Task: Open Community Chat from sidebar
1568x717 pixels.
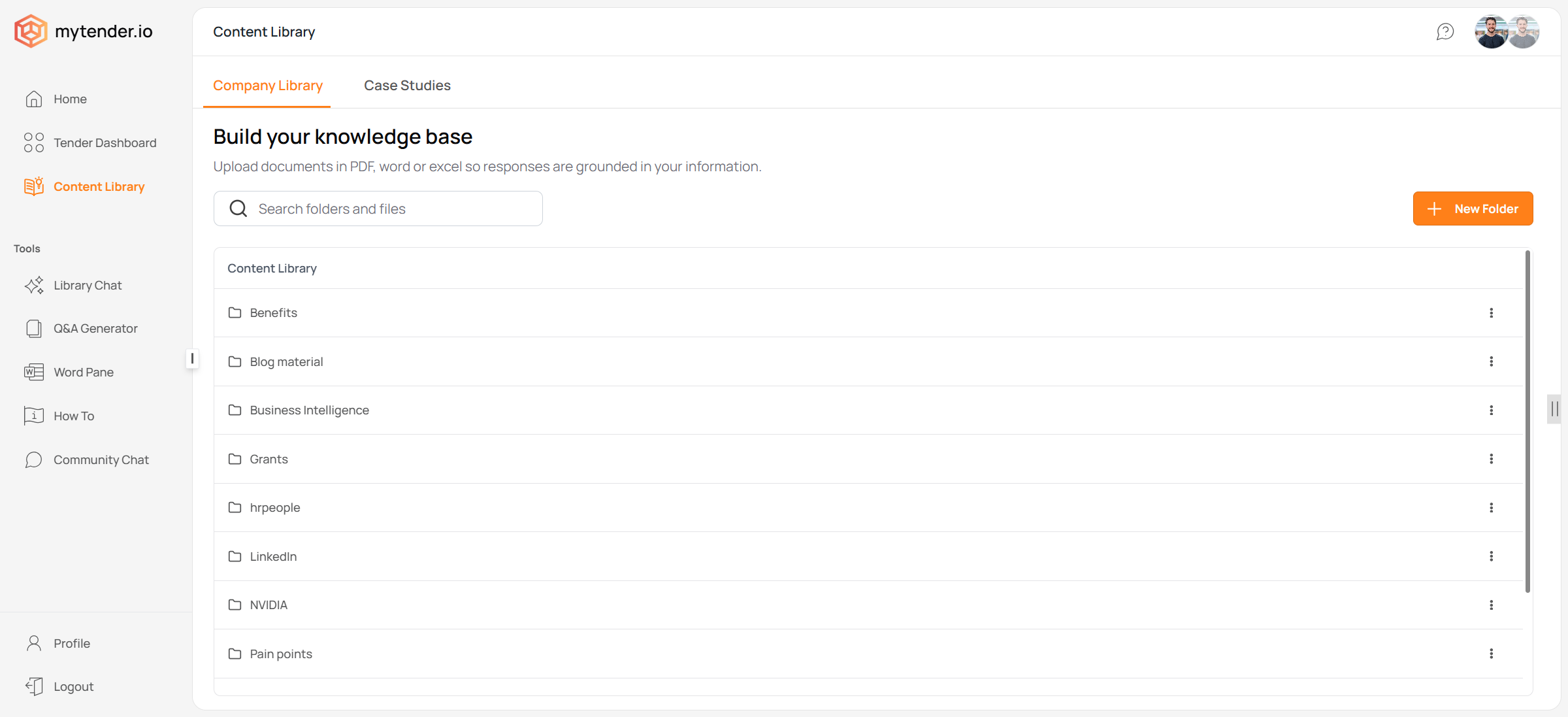Action: pos(101,460)
